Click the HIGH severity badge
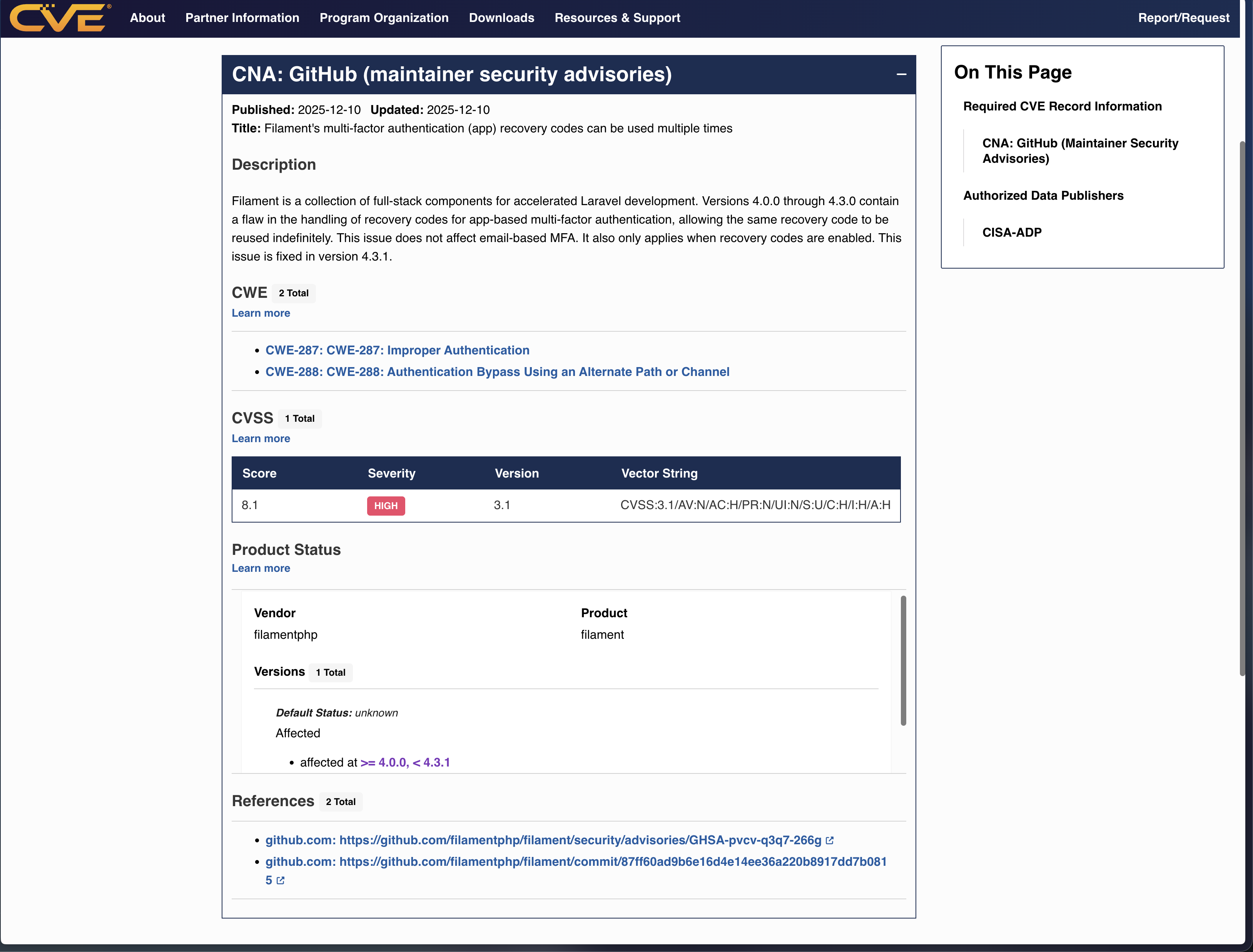Viewport: 1253px width, 952px height. pyautogui.click(x=385, y=506)
